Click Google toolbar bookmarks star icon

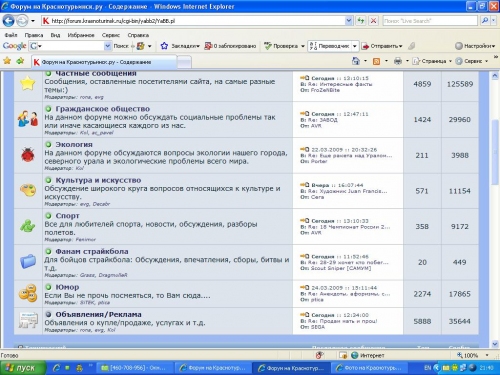(x=164, y=46)
